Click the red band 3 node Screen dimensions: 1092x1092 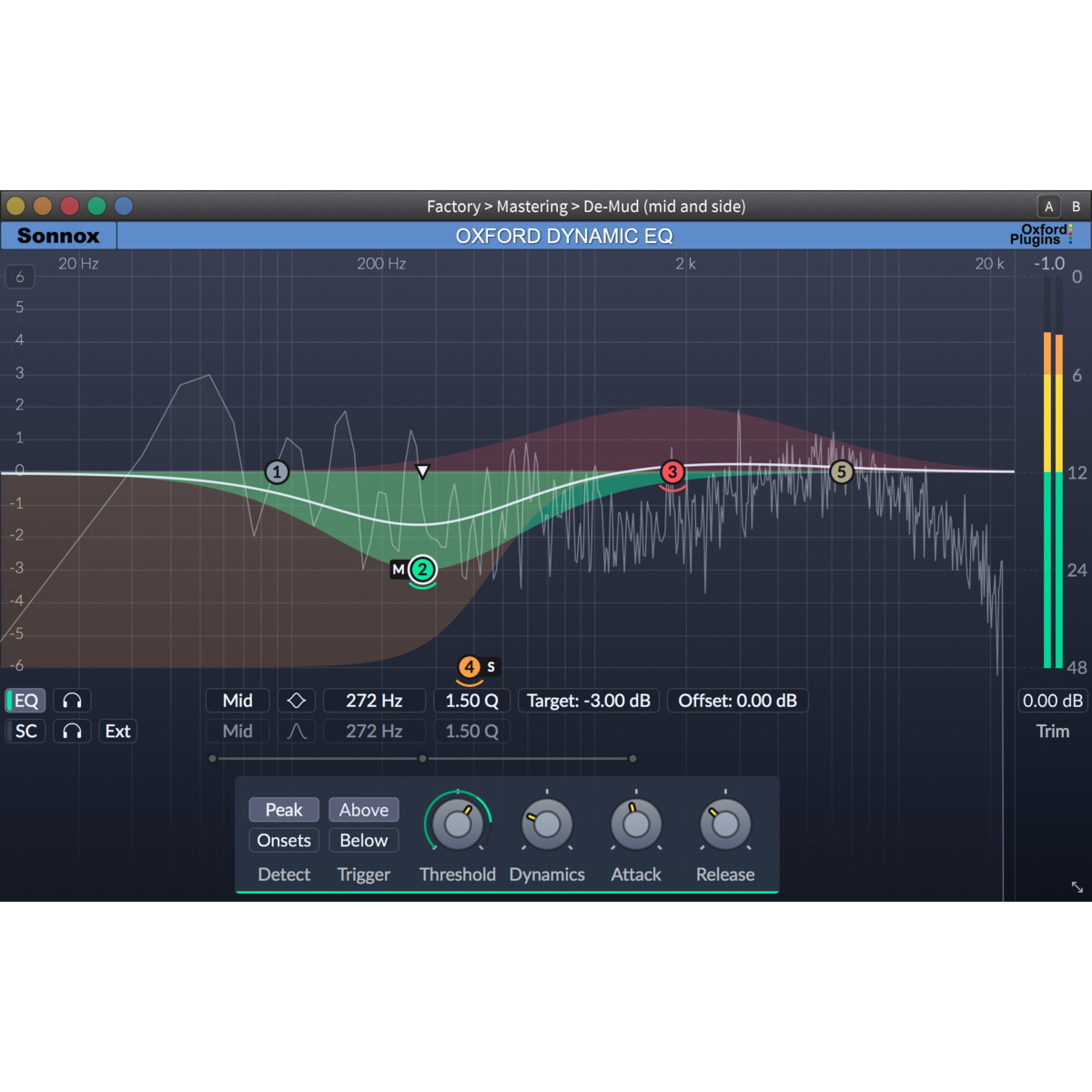point(672,472)
